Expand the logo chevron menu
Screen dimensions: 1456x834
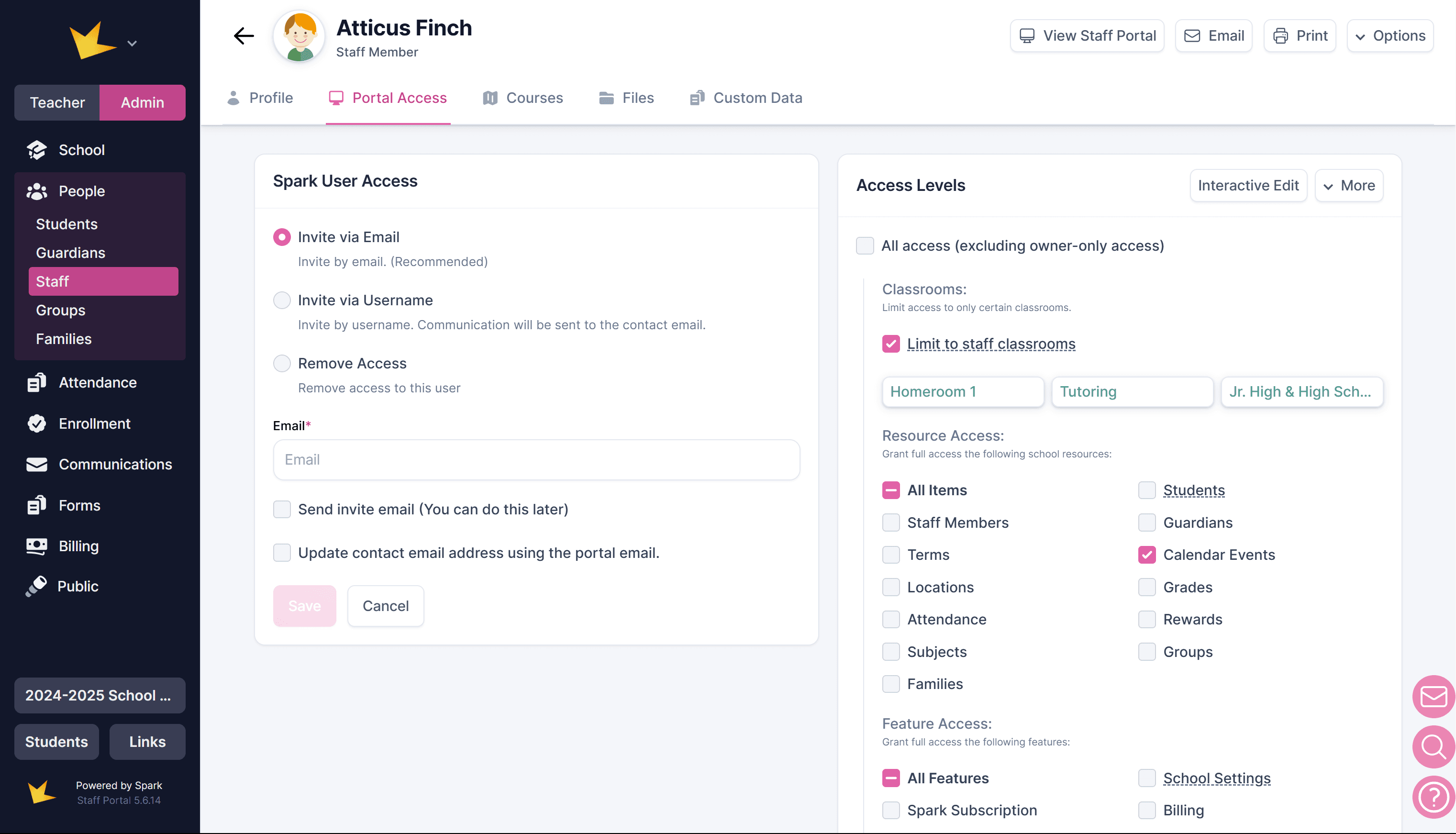pos(132,44)
